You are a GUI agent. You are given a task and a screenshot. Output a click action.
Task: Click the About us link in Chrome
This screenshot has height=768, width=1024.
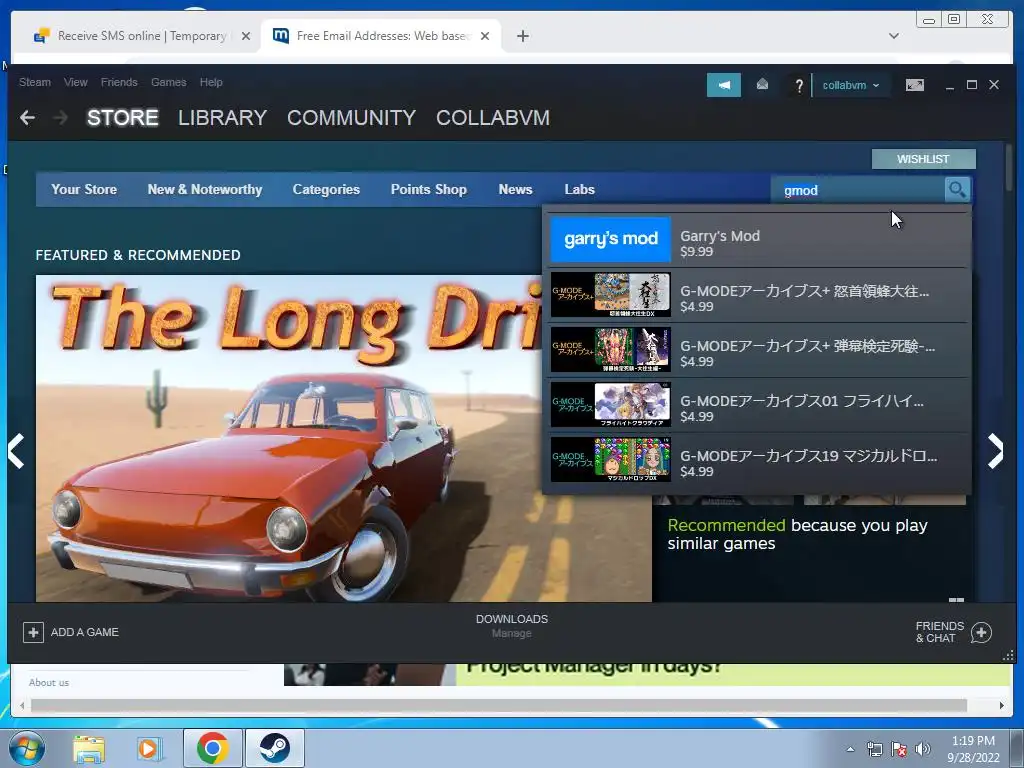49,682
